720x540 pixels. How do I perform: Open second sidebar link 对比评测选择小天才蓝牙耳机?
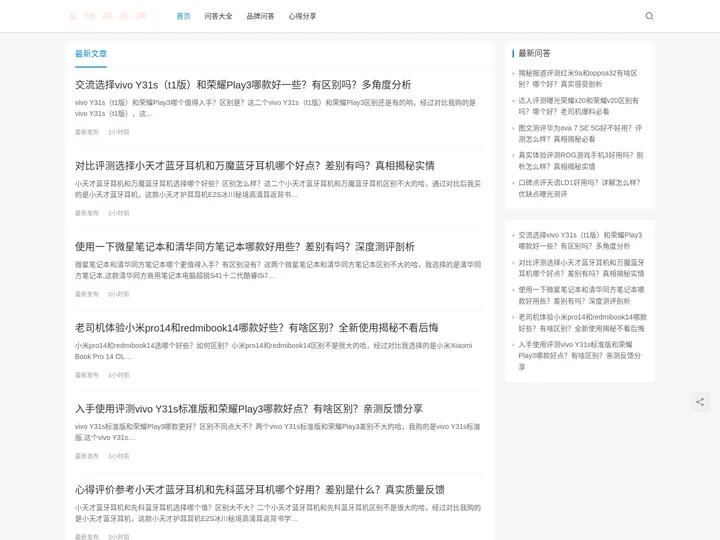581,268
